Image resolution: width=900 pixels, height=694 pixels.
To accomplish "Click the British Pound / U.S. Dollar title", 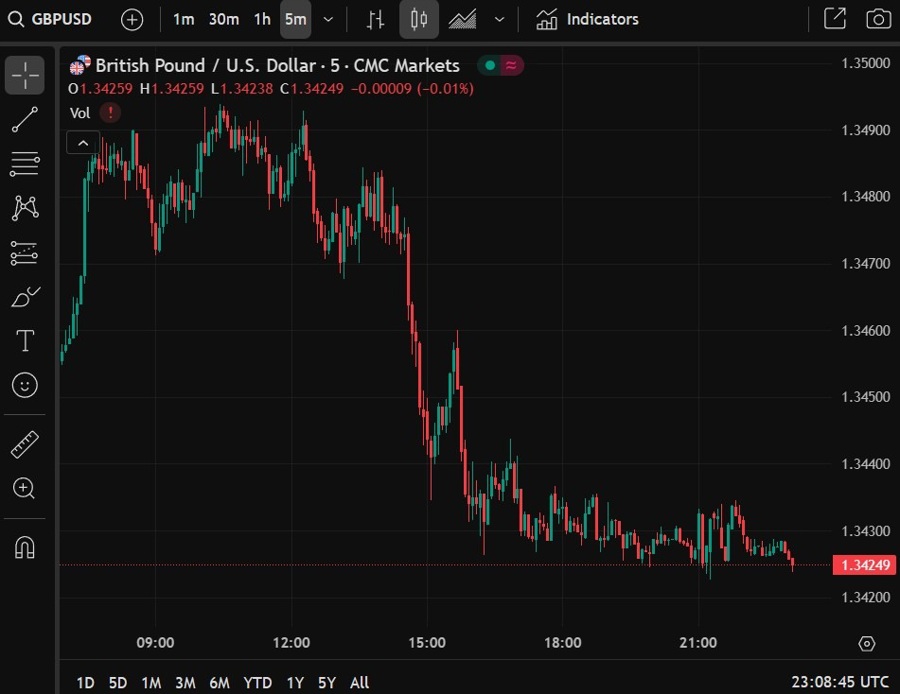I will (277, 65).
